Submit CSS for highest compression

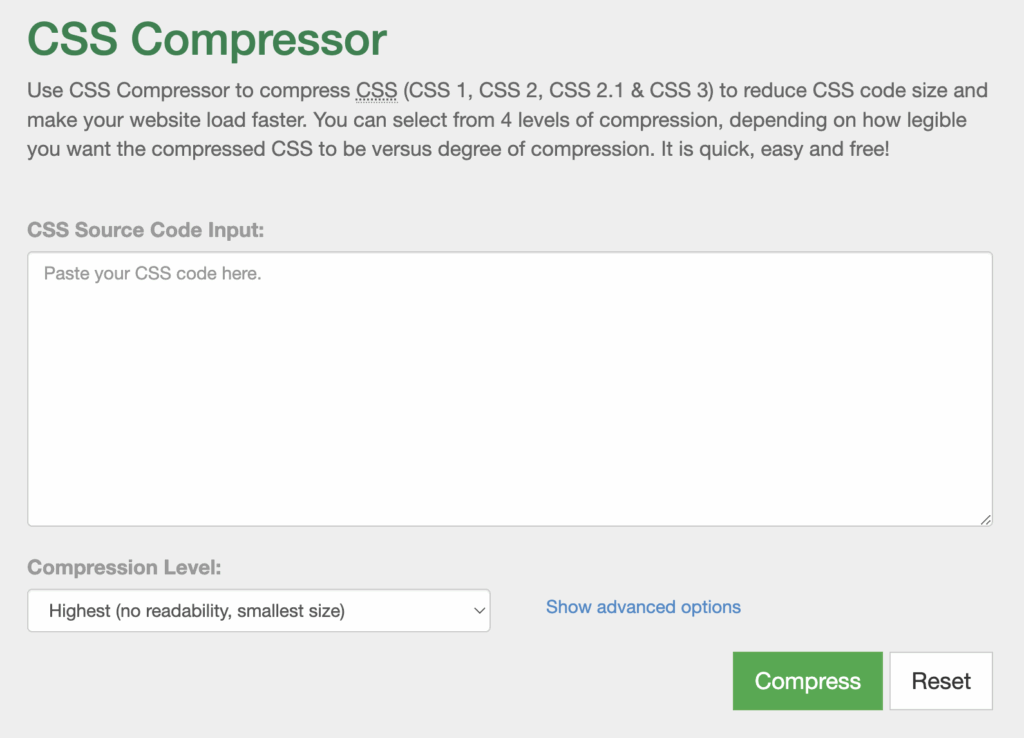(x=807, y=680)
